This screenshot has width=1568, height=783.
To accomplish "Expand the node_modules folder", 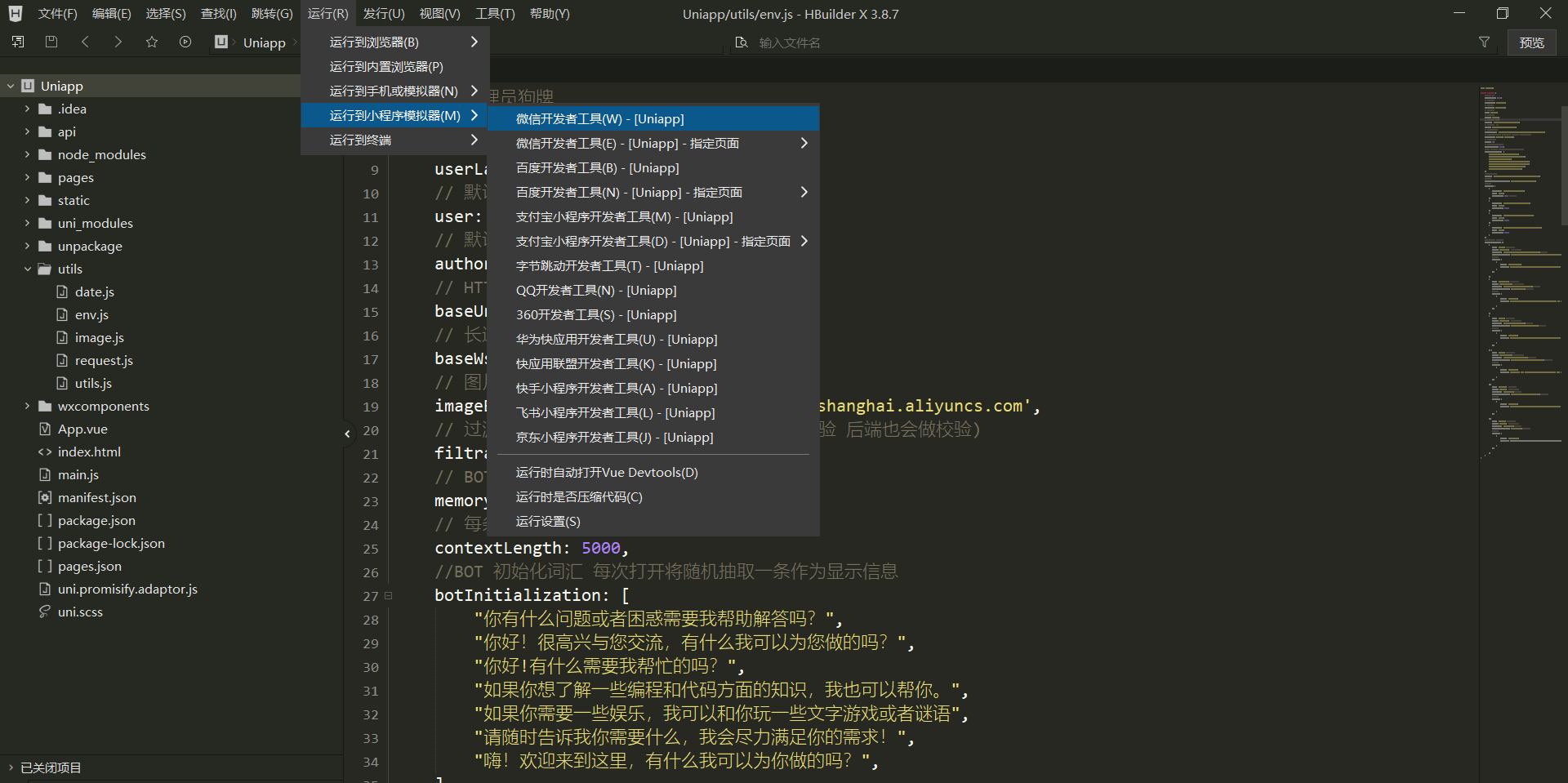I will [x=27, y=154].
